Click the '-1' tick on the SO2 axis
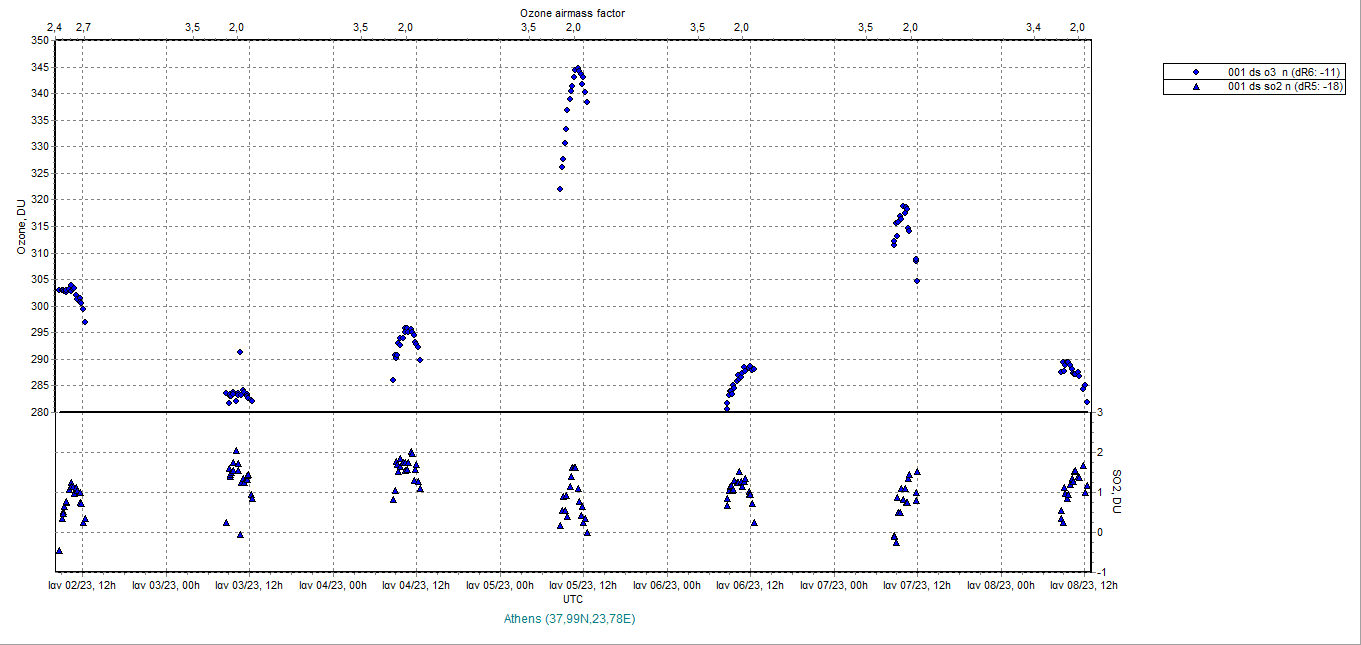1361x645 pixels. (1099, 572)
